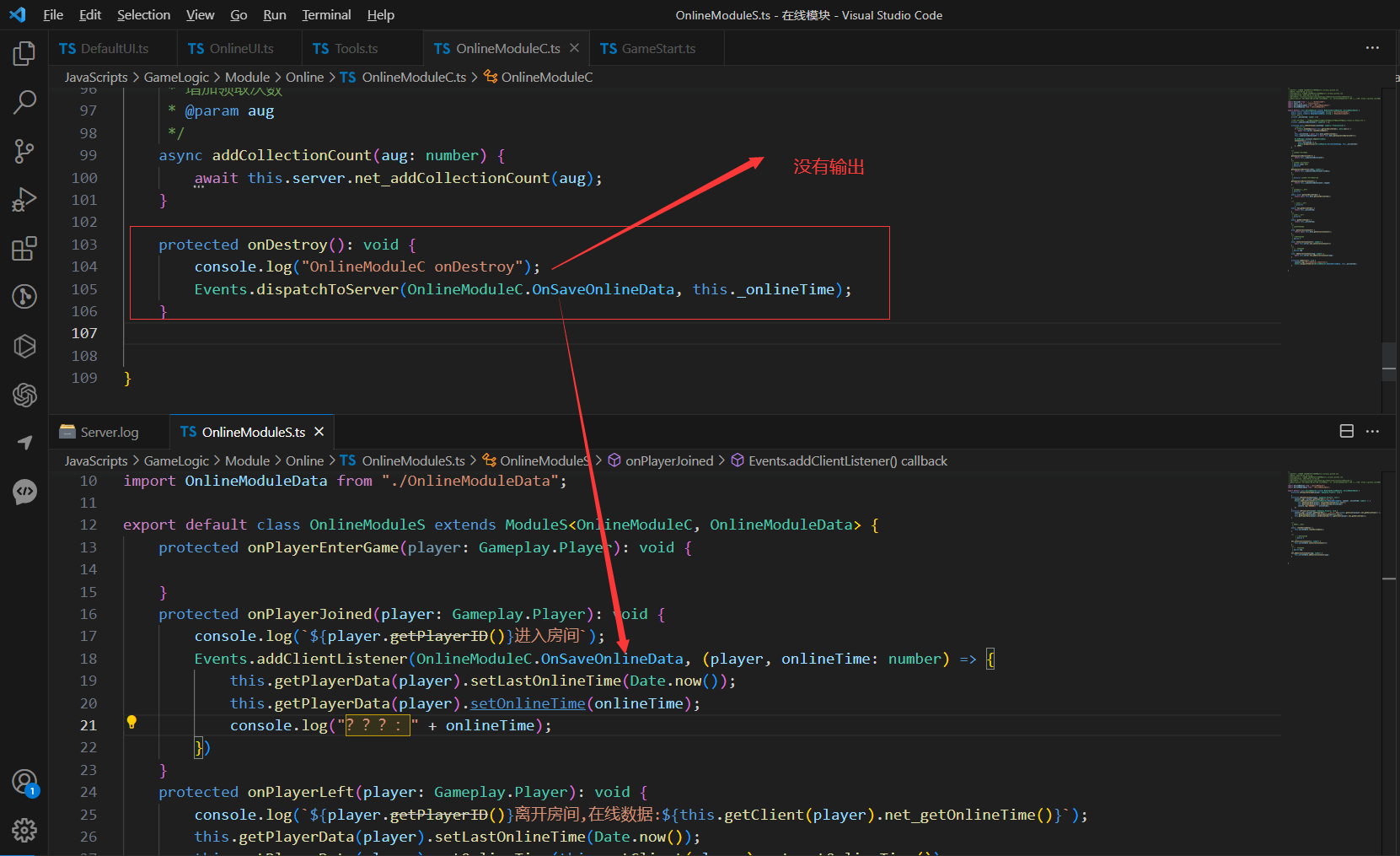Open the Manage gear icon
The width and height of the screenshot is (1400, 856).
pos(24,831)
